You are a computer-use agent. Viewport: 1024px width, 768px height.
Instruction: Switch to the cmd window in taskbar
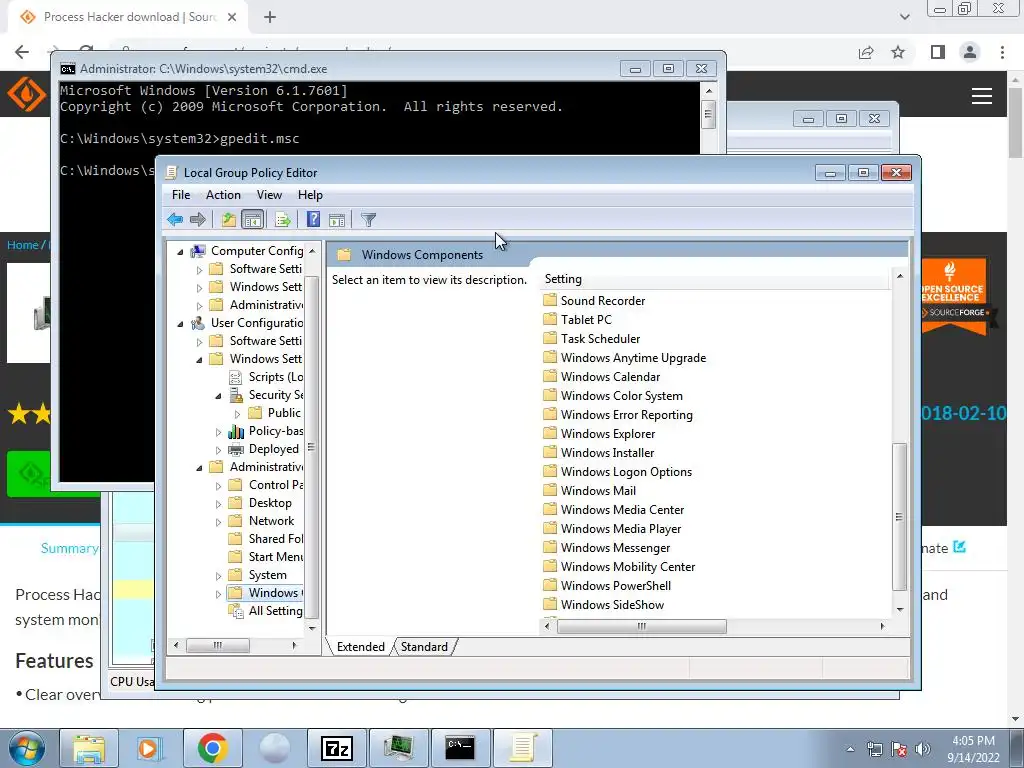(460, 748)
